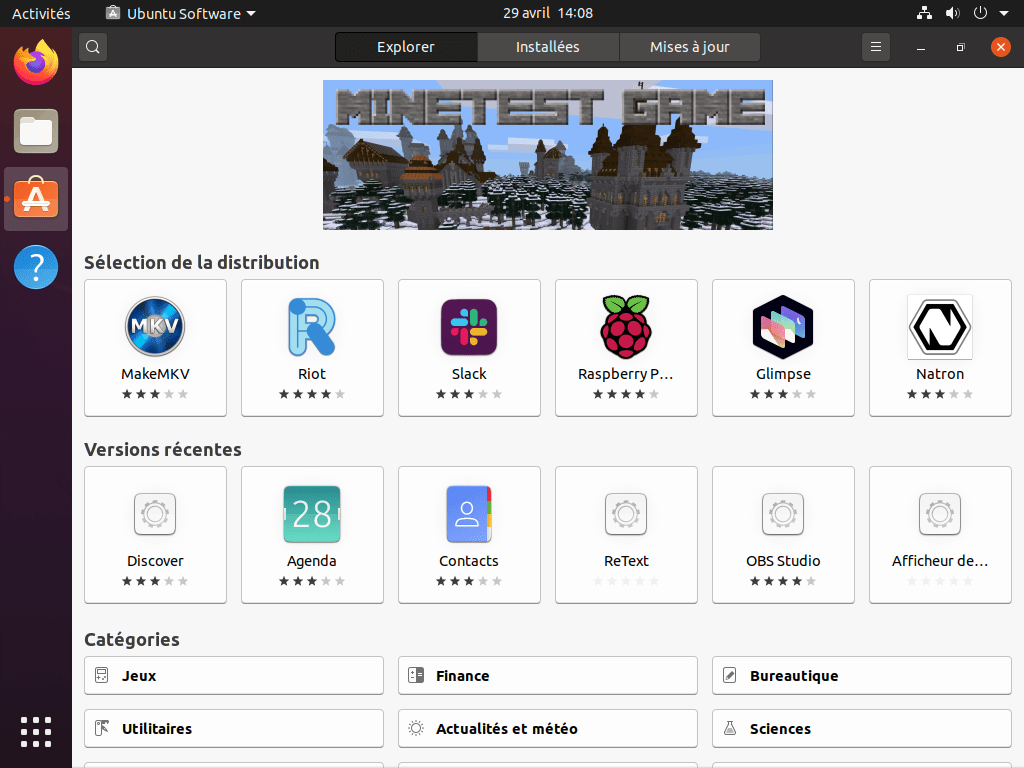Open the ReText placeholder icon
This screenshot has height=768, width=1024.
[626, 514]
